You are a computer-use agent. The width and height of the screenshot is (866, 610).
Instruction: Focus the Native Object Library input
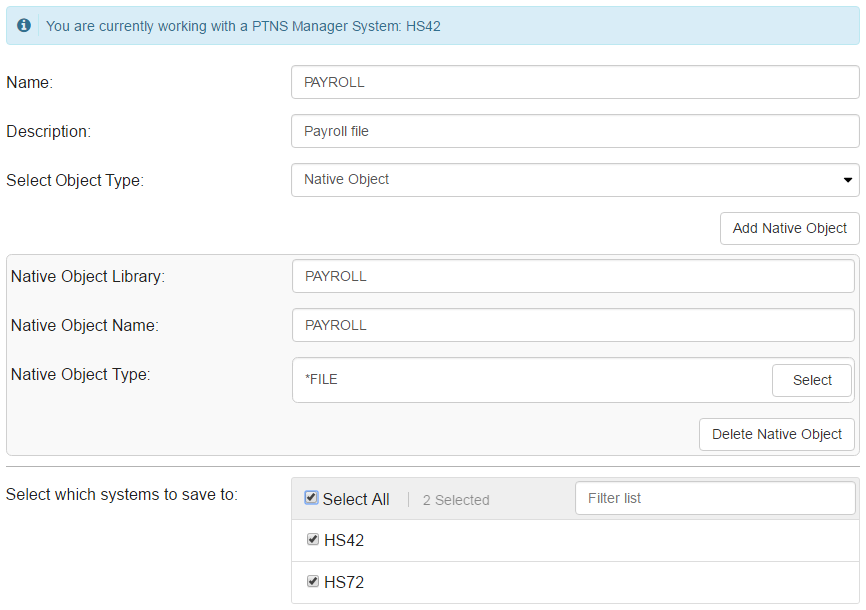click(572, 277)
